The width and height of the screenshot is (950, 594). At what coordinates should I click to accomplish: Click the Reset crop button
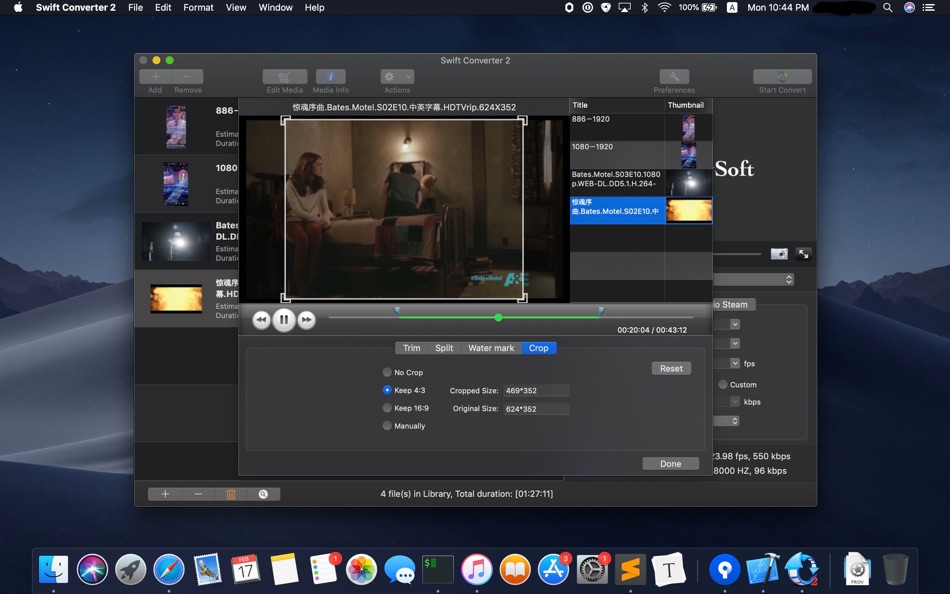point(670,368)
